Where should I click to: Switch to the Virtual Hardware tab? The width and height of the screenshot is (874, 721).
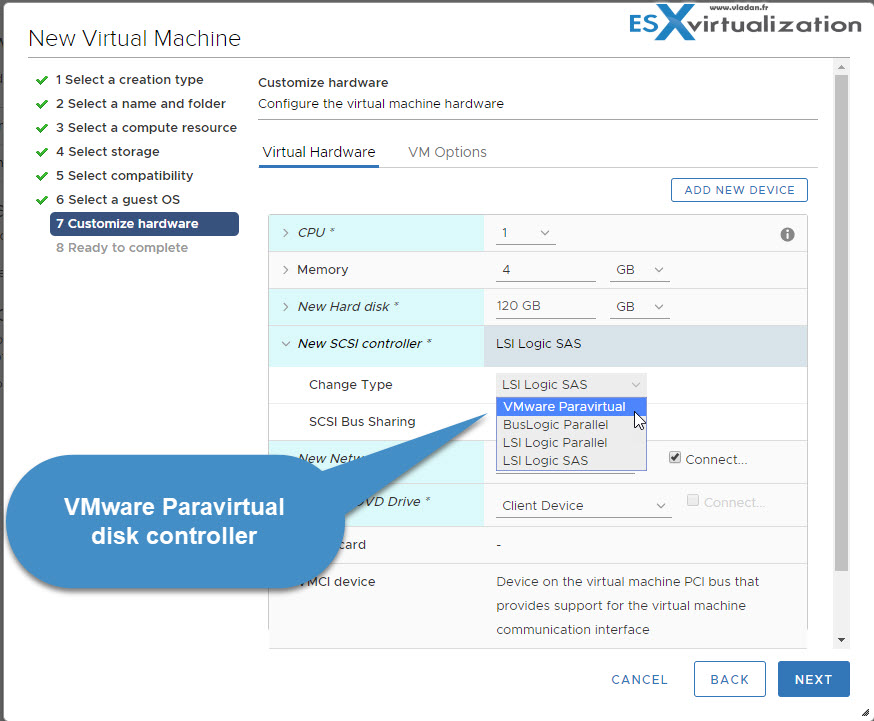pos(319,152)
